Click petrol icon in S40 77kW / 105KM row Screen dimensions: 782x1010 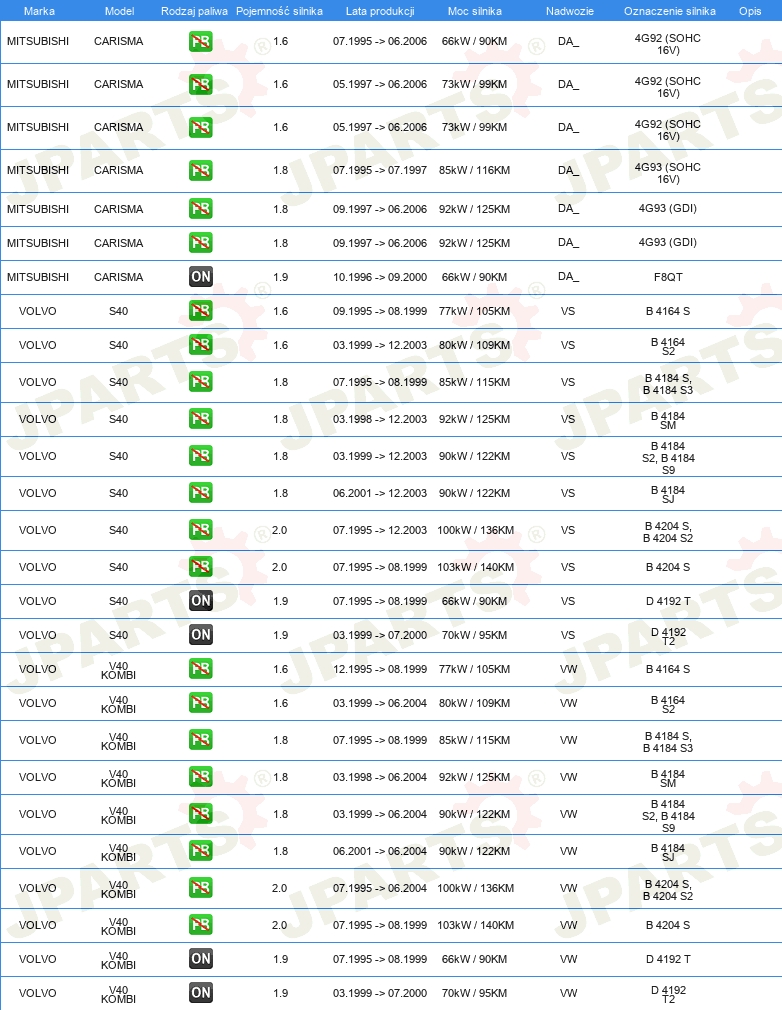(x=201, y=311)
